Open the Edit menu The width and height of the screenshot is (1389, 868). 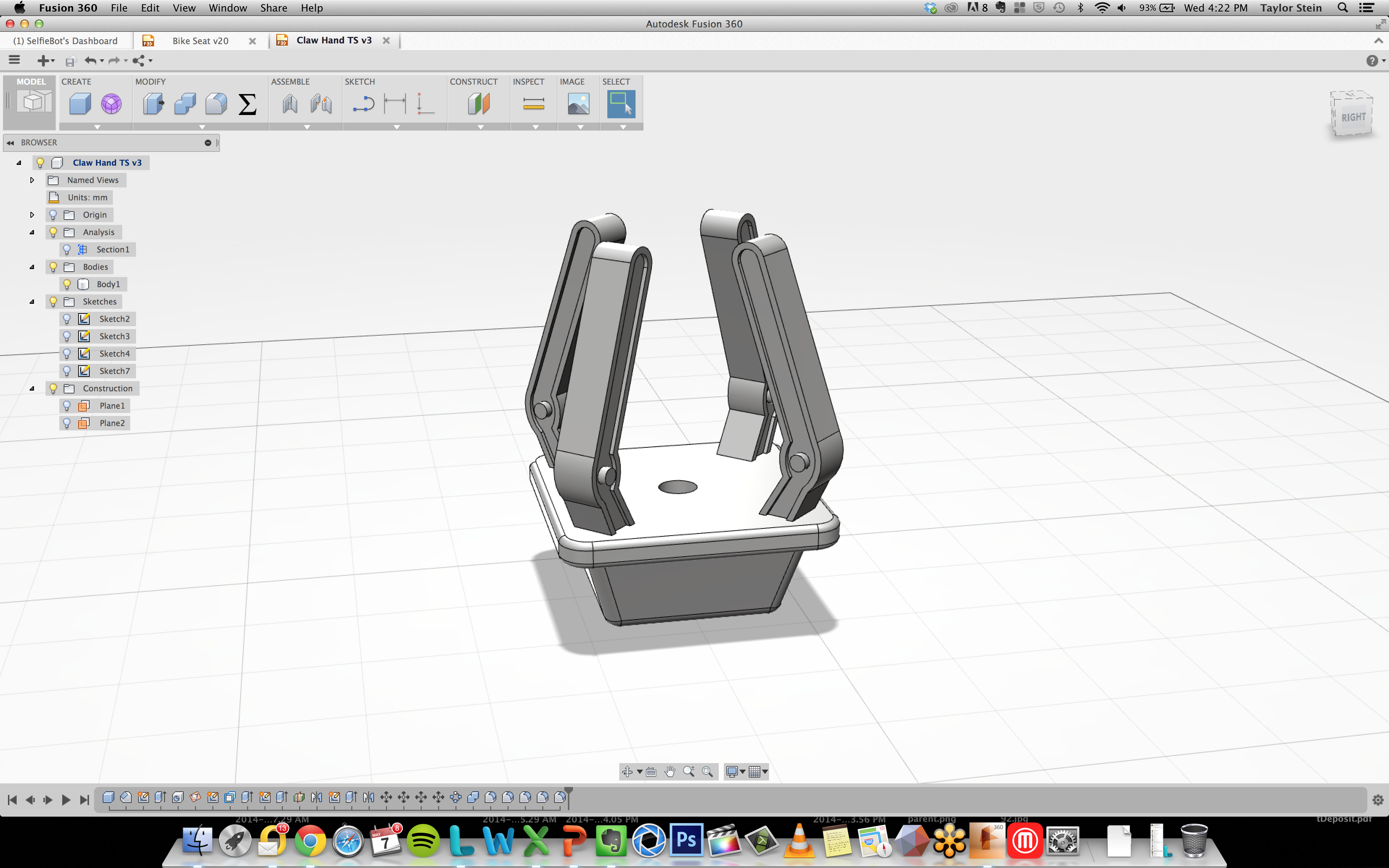pos(150,8)
